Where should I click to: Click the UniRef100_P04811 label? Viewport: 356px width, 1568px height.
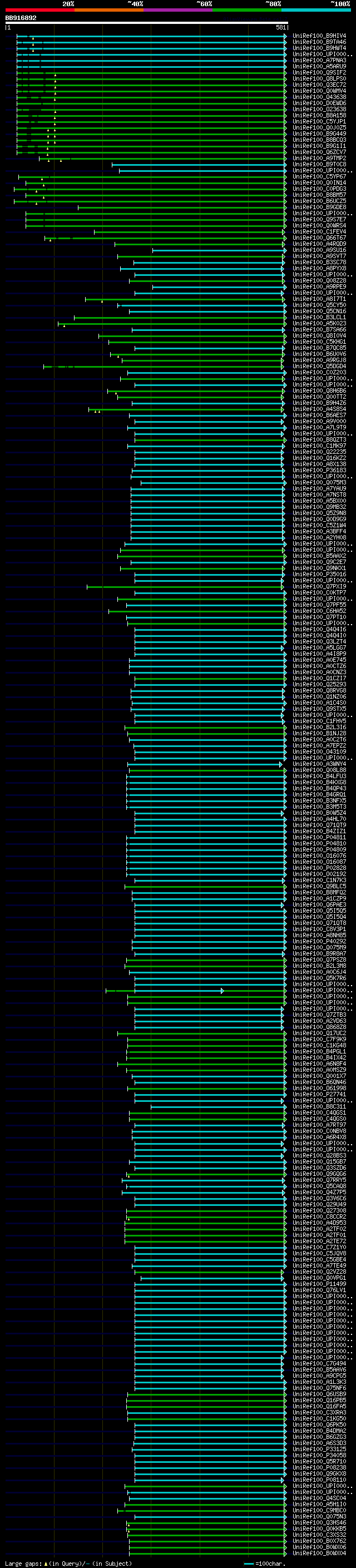click(319, 838)
